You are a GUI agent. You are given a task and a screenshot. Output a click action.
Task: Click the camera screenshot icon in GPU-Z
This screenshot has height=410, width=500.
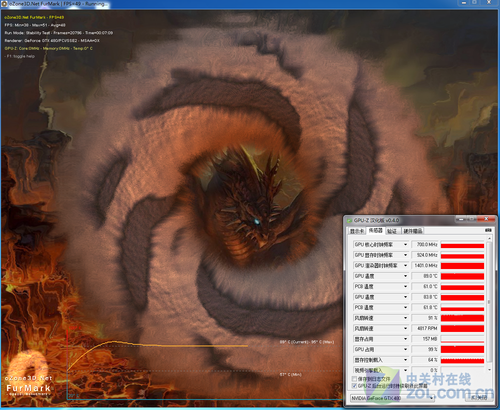(488, 230)
